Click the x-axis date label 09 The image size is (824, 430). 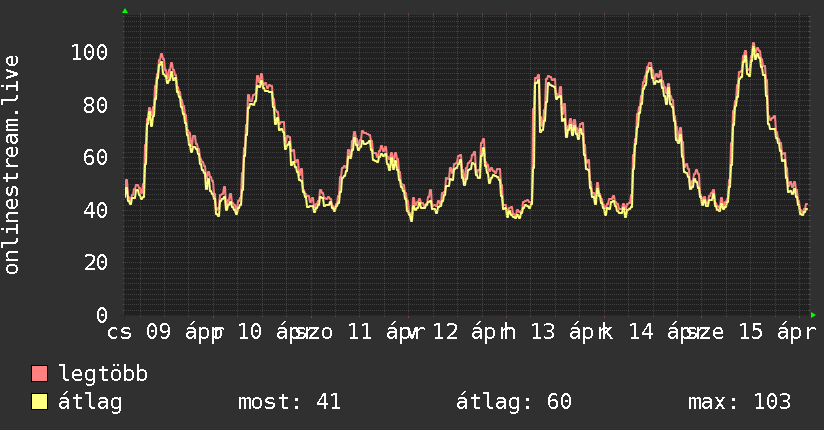158,332
